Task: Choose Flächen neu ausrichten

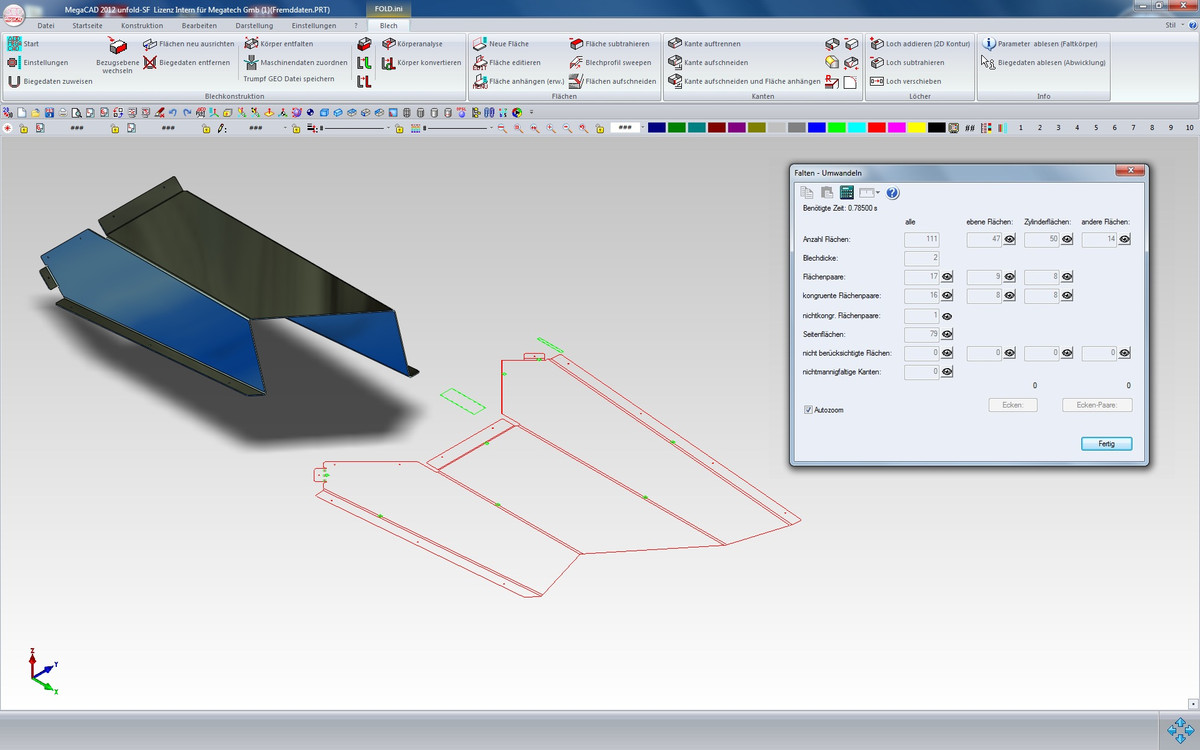Action: click(189, 44)
